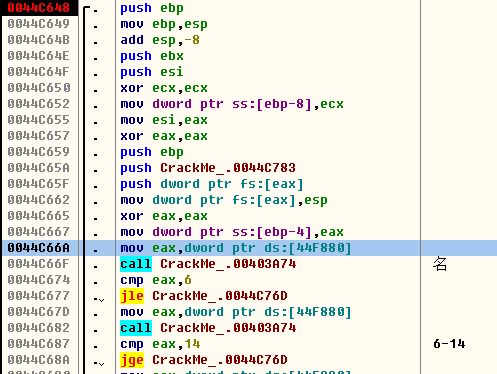The width and height of the screenshot is (497, 374).
Task: Select instruction cmp eax,6
Action: coord(156,280)
